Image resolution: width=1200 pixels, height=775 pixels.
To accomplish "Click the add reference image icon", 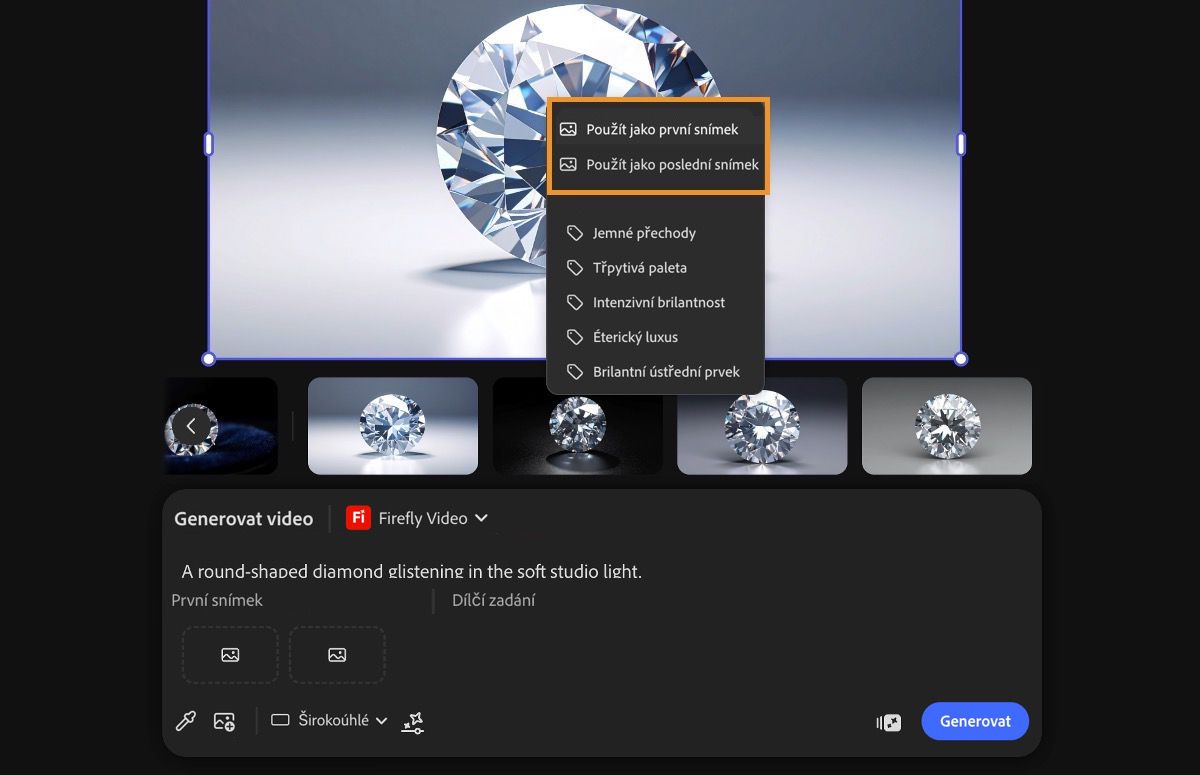I will 224,721.
